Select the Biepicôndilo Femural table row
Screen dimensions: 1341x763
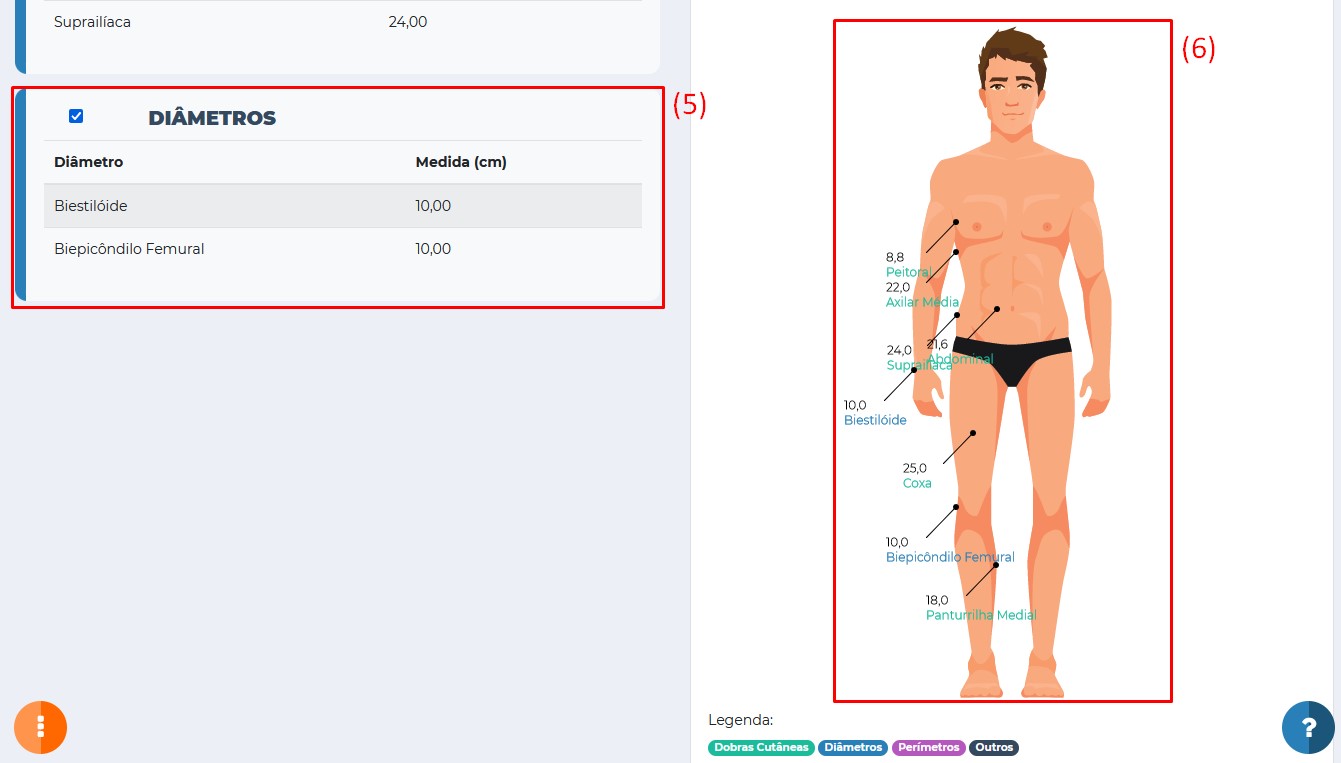(342, 249)
